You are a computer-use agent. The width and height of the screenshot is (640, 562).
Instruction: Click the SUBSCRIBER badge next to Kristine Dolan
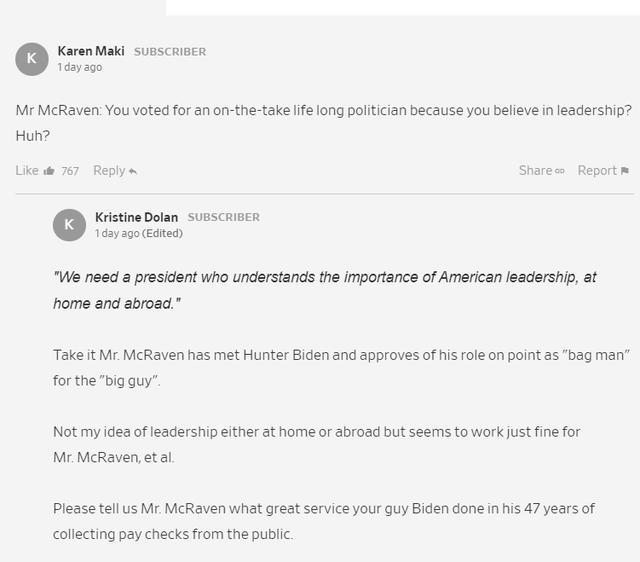tap(224, 217)
